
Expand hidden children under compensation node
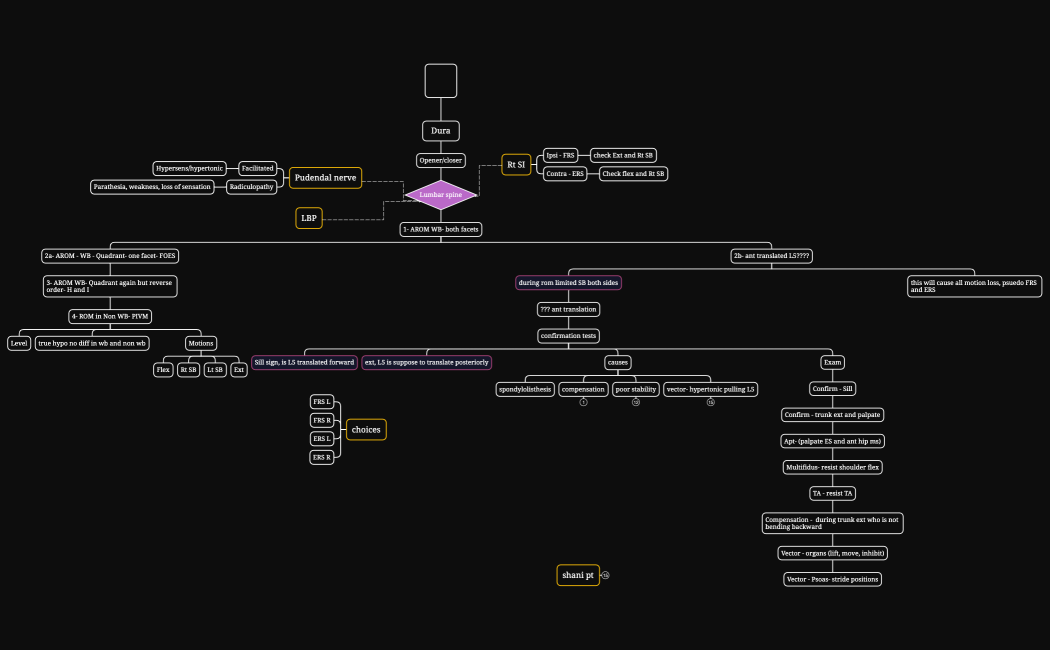[583, 400]
